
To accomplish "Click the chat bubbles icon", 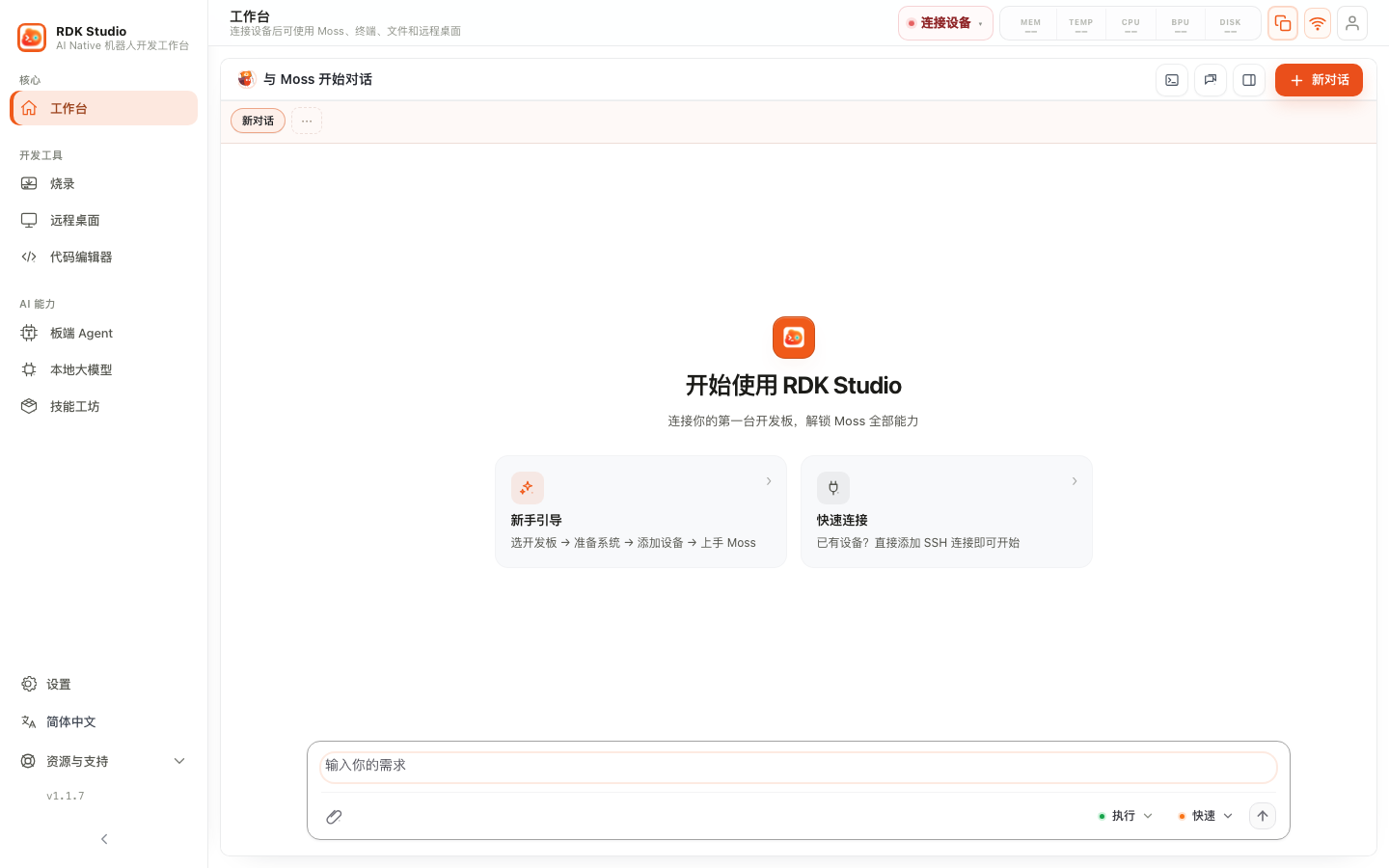I will [1211, 80].
